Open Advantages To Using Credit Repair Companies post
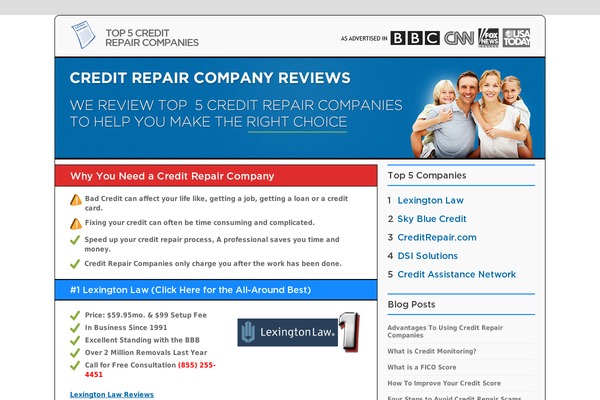Viewport: 600px width, 400px height. tap(445, 331)
